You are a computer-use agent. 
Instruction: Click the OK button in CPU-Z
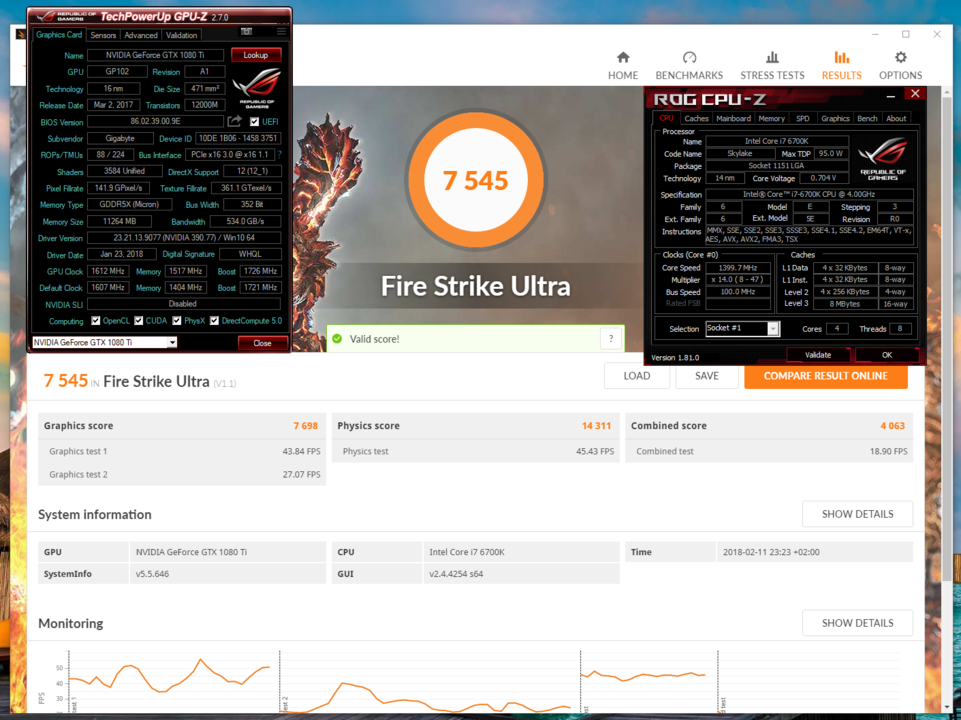[x=887, y=355]
